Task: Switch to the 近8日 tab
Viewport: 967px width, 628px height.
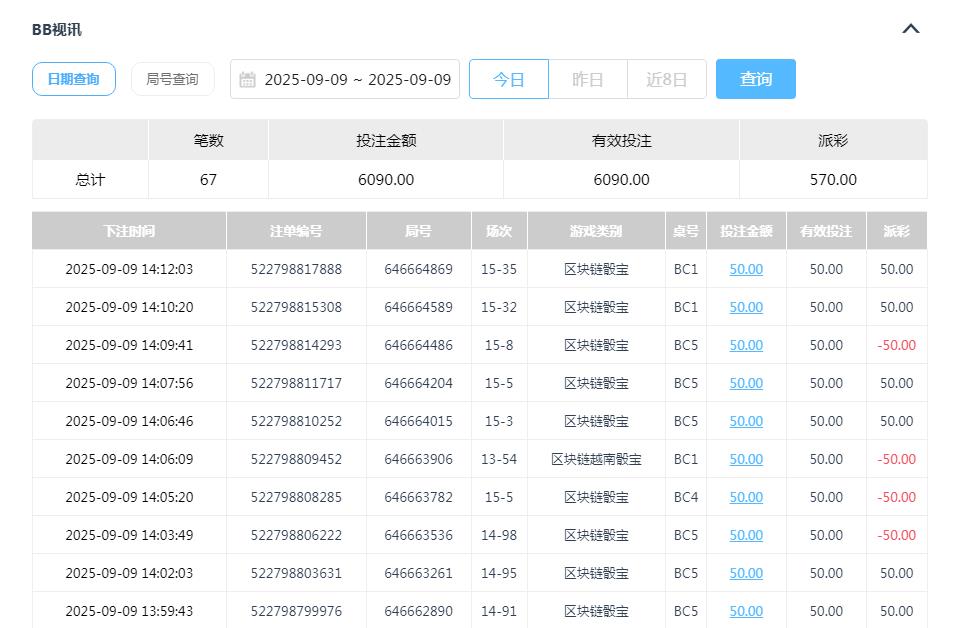Action: click(667, 79)
